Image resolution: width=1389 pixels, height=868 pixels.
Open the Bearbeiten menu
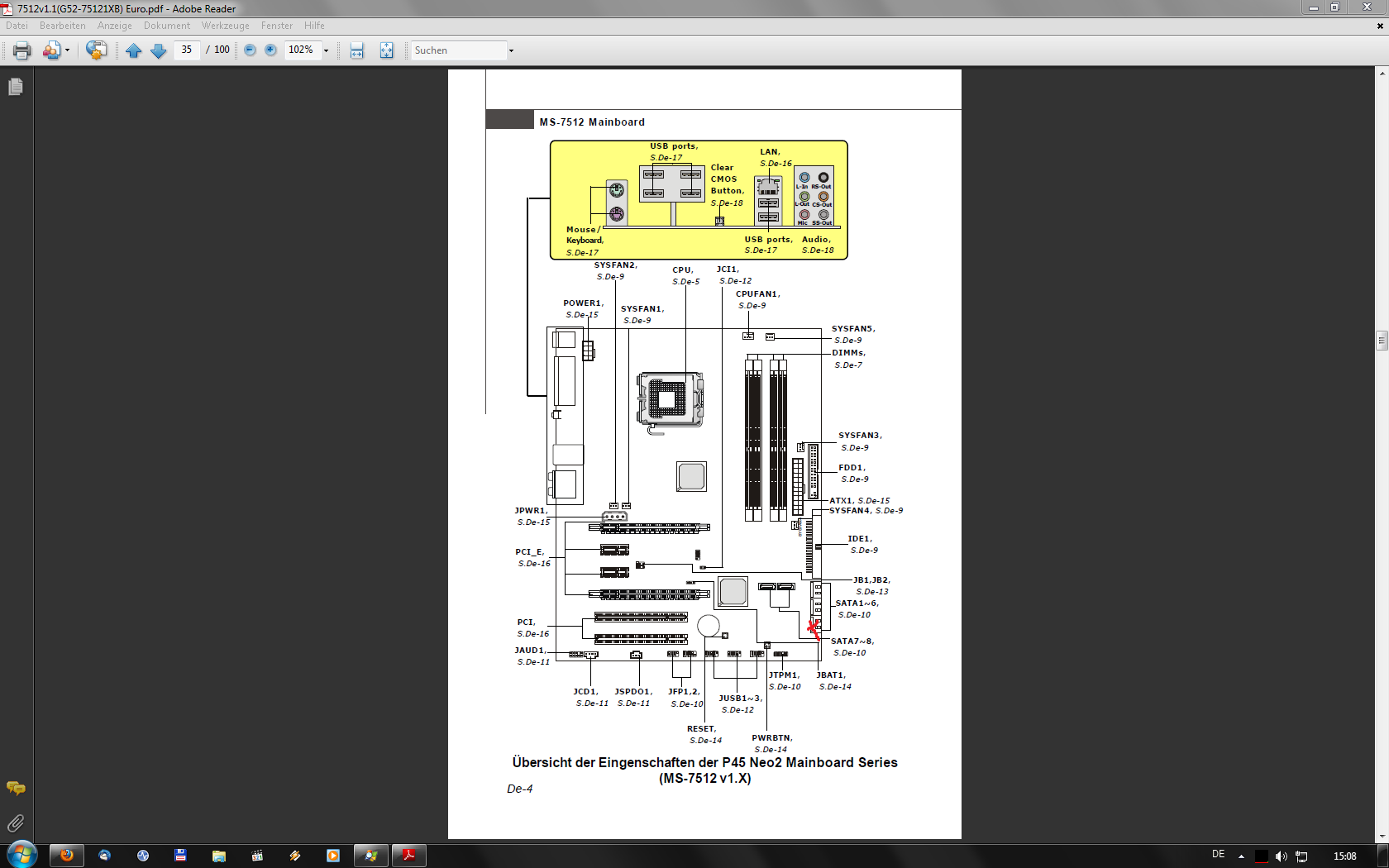click(63, 26)
